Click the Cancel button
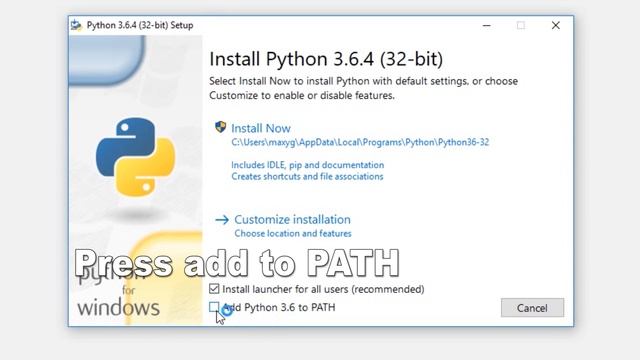This screenshot has height=360, width=640. tap(532, 308)
